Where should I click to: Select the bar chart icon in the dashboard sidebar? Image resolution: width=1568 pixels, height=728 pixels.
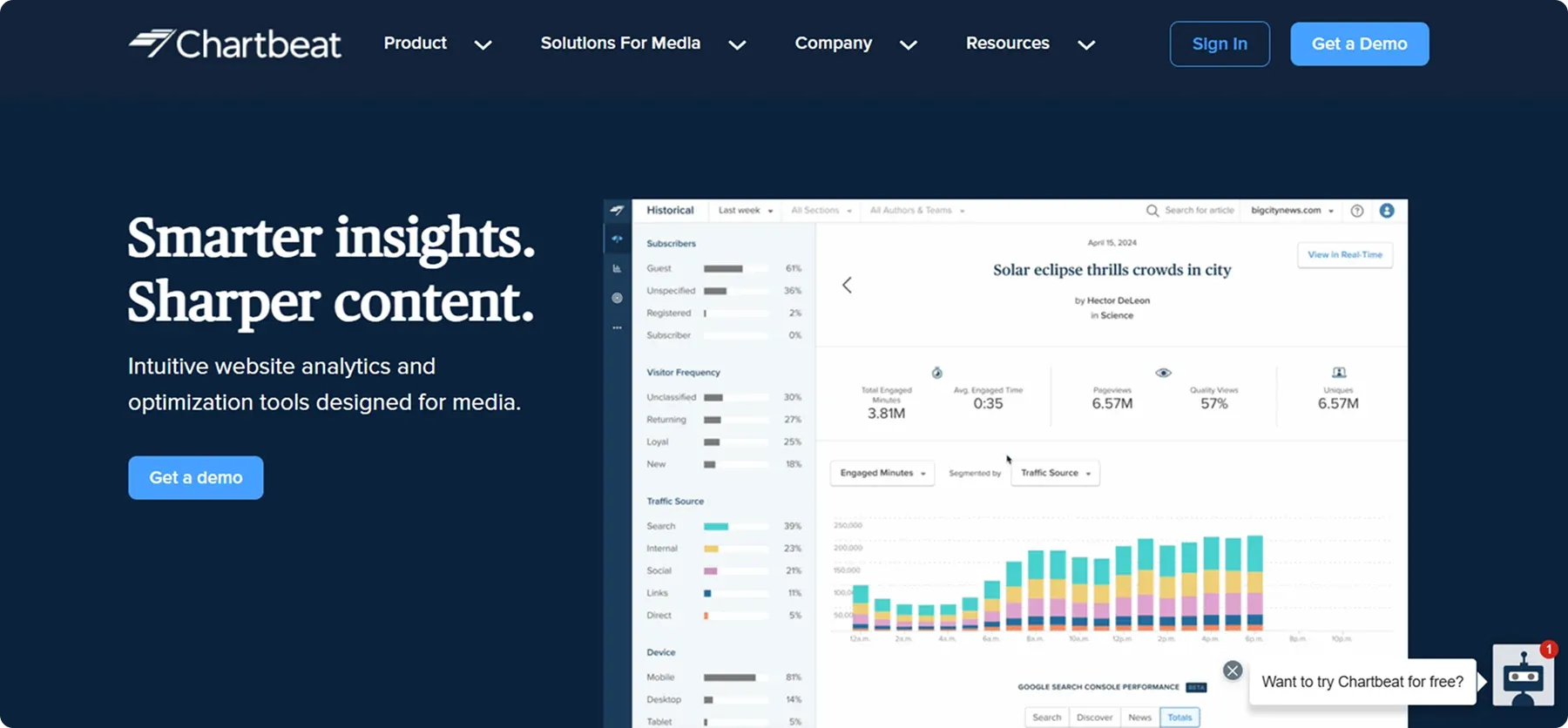pos(617,268)
